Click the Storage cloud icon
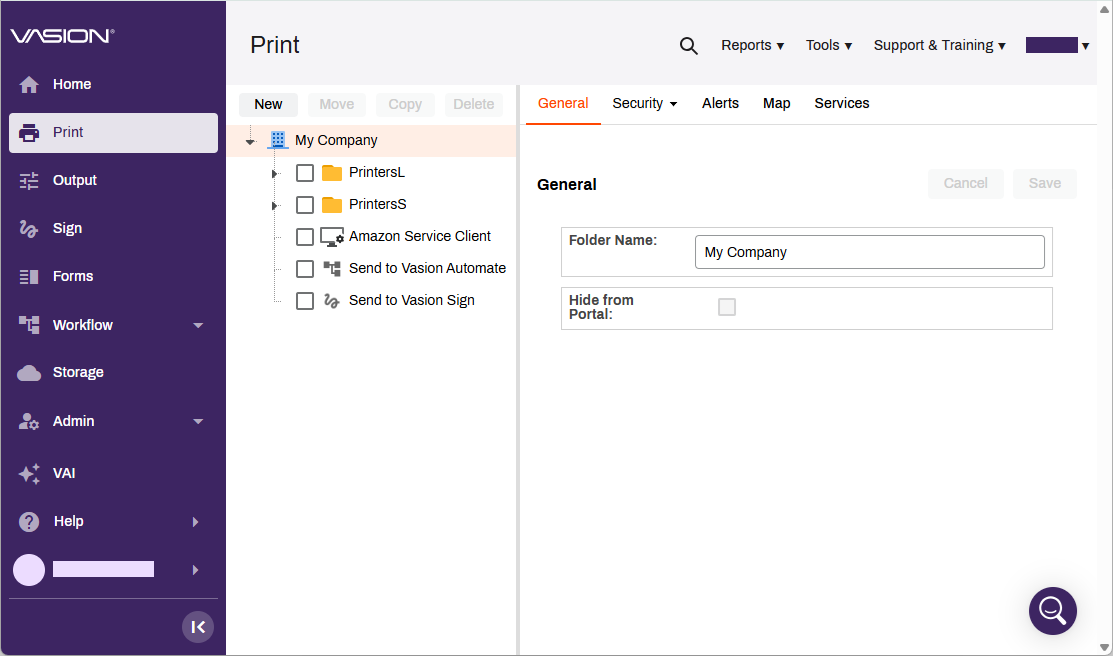 coord(29,373)
